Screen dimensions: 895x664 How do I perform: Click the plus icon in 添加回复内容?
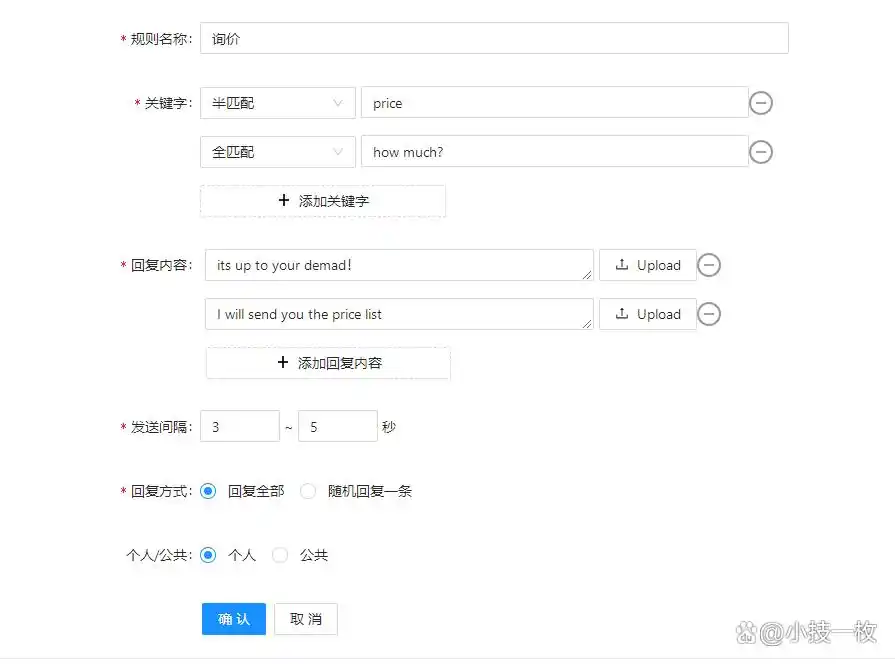pyautogui.click(x=283, y=363)
